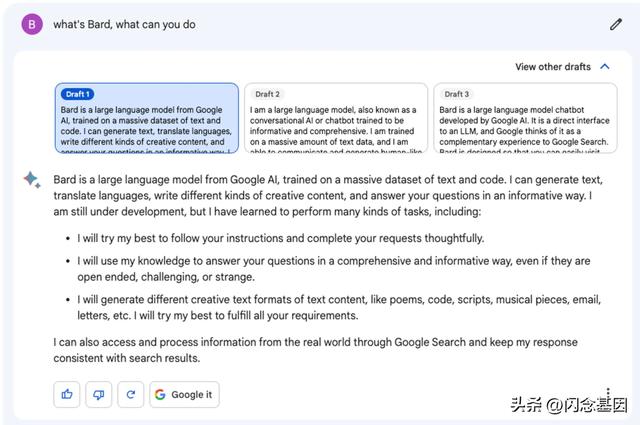Click the bullet about creative text formats

pos(330,307)
